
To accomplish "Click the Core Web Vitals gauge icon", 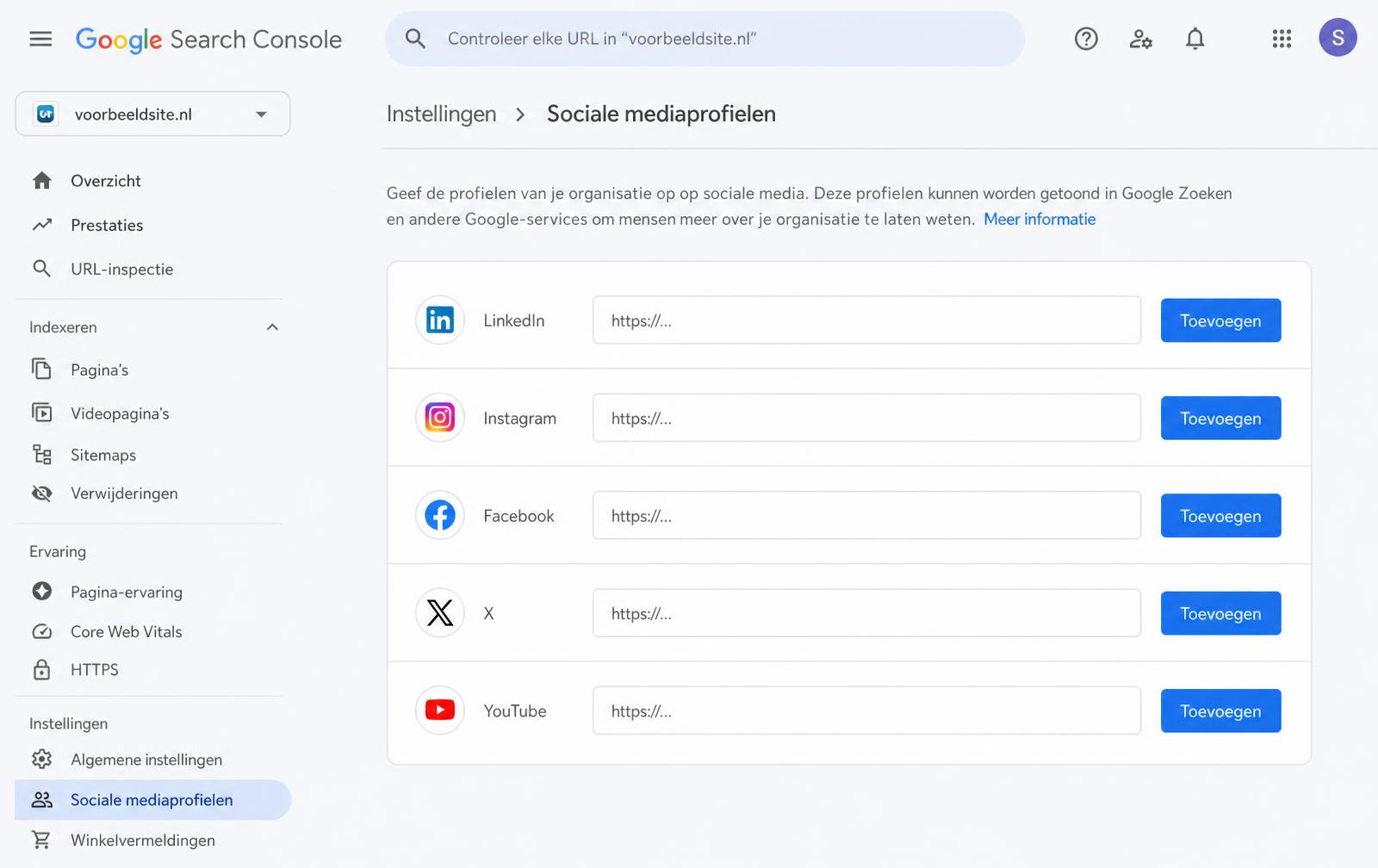I will (41, 631).
